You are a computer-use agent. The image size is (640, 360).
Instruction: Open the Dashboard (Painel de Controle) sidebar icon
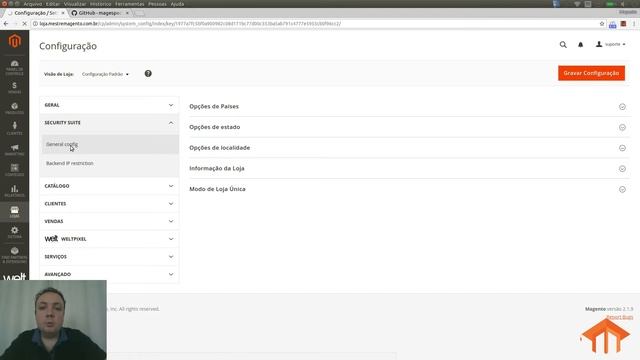click(x=14, y=67)
